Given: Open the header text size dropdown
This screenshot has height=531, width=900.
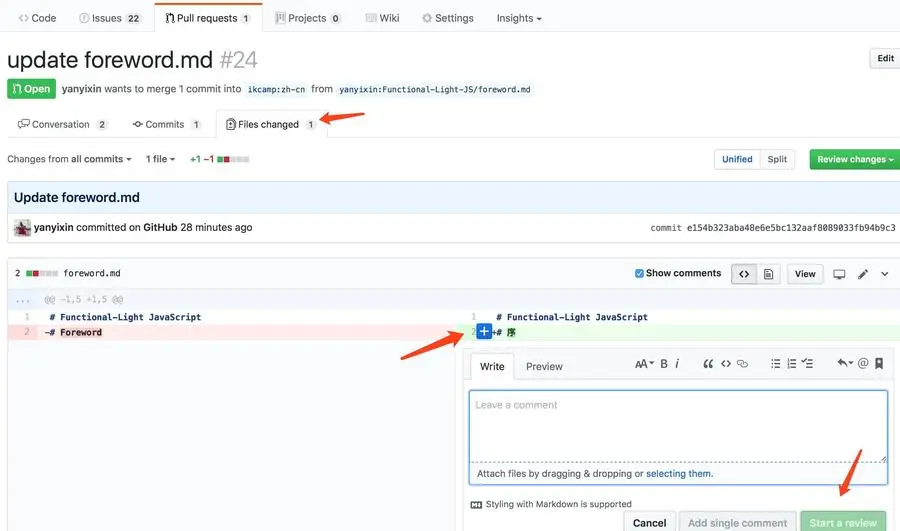Looking at the screenshot, I should pos(644,363).
